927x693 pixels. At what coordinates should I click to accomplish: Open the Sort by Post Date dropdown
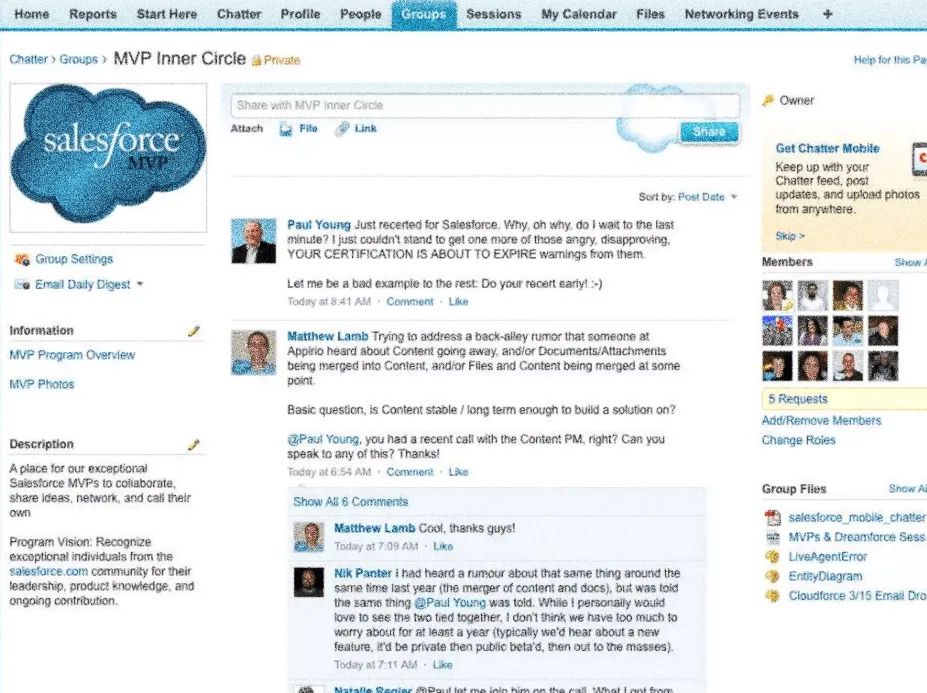pos(708,197)
